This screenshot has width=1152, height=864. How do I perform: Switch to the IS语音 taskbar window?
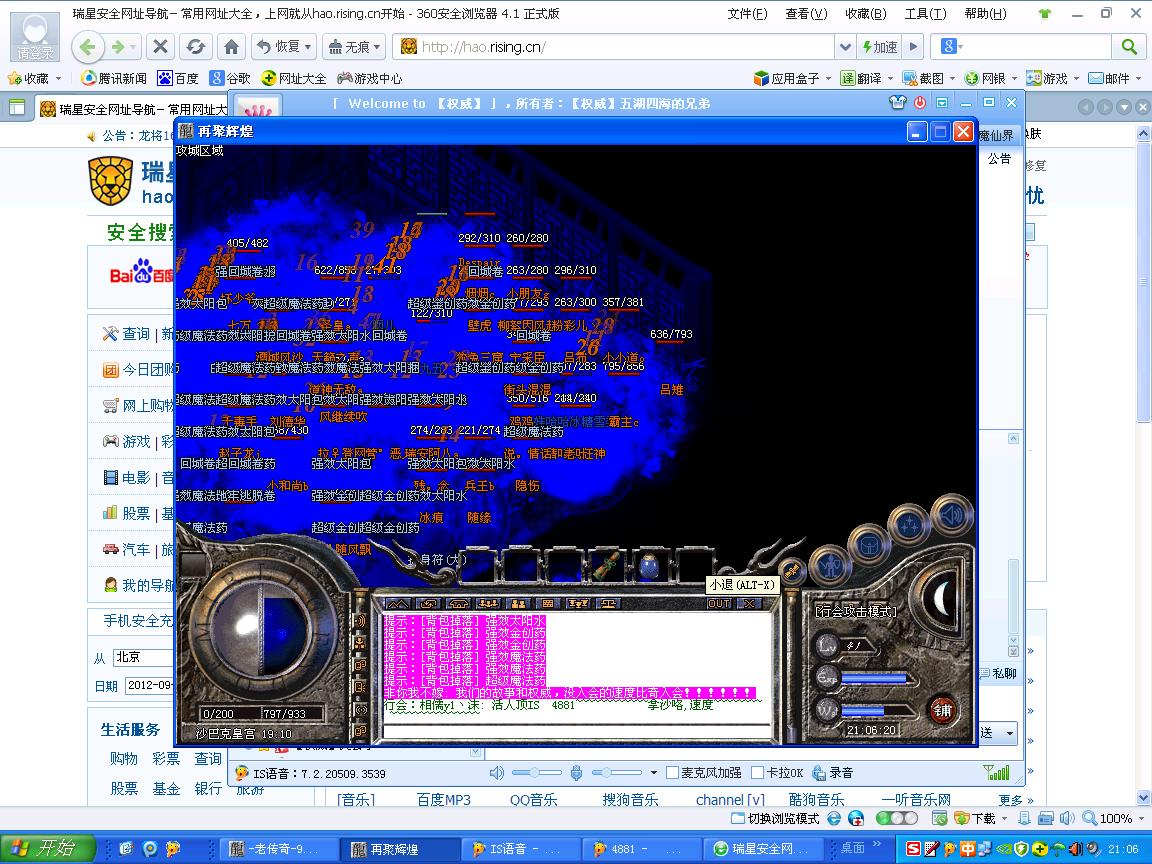(521, 849)
